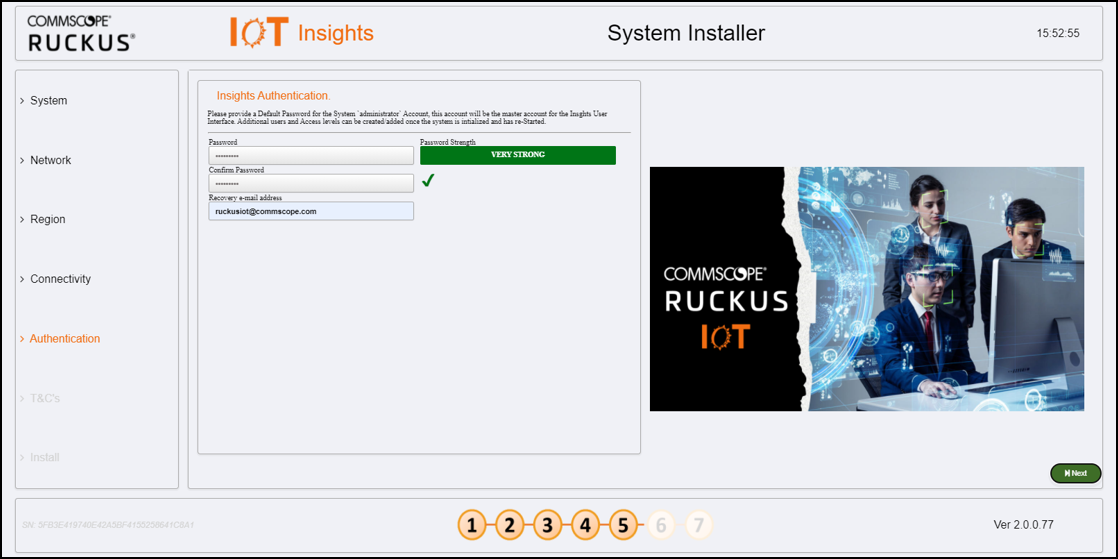Image resolution: width=1118 pixels, height=559 pixels.
Task: Click the chevron next to System
Action: 22,101
